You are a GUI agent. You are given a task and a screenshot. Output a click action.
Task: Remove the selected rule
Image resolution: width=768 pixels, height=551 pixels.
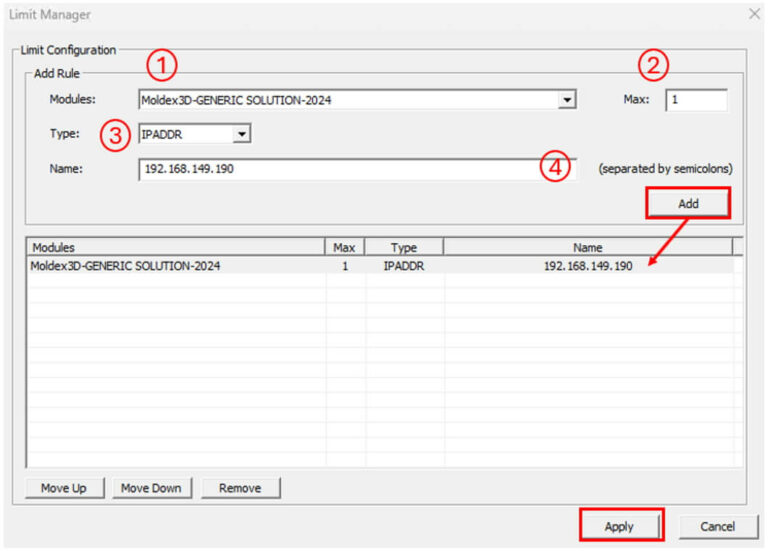point(240,488)
